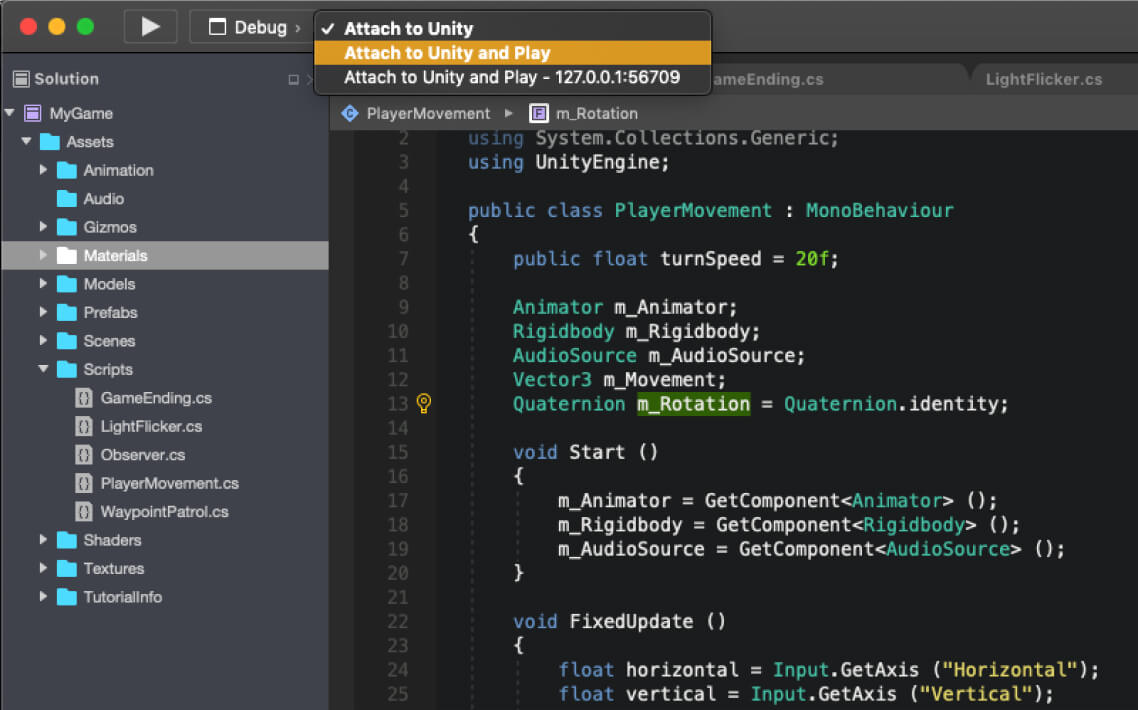Click the PlayerMovement.cs file icon

click(x=84, y=483)
